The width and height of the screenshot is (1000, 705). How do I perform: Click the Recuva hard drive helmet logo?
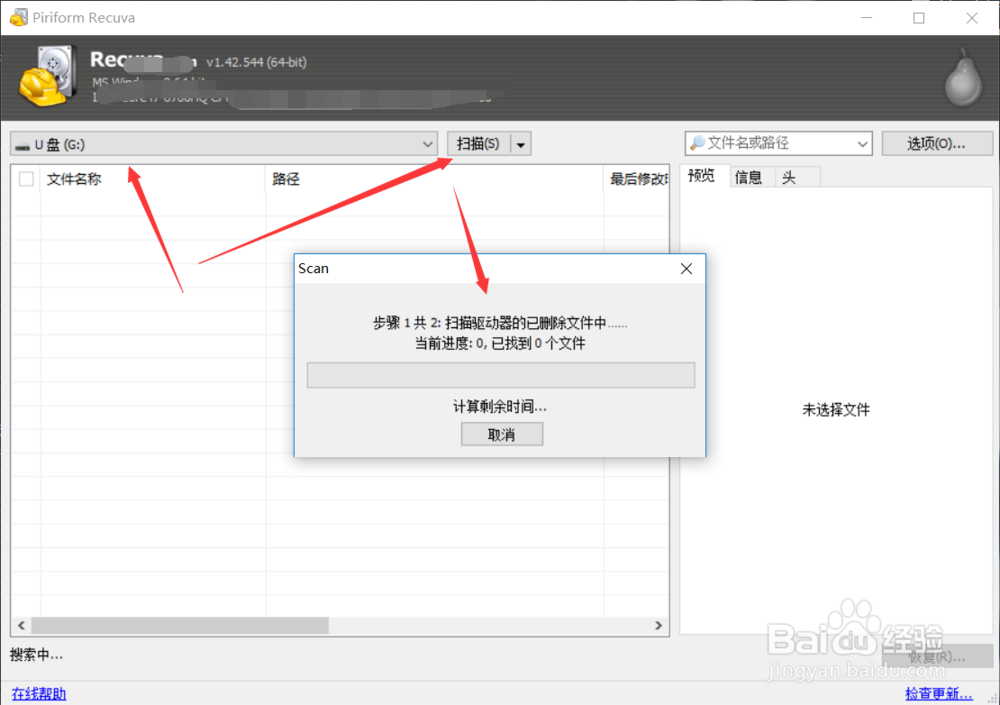48,75
